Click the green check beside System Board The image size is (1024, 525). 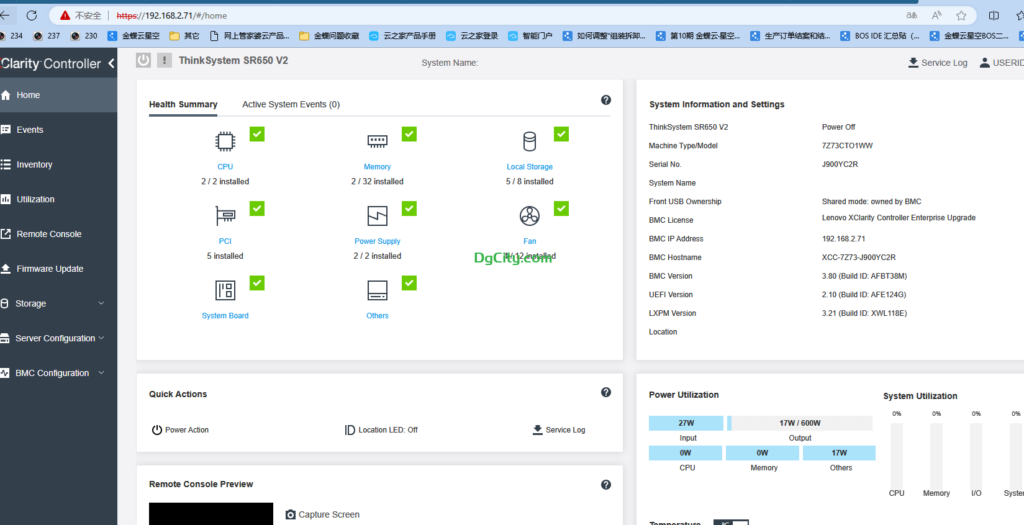257,283
